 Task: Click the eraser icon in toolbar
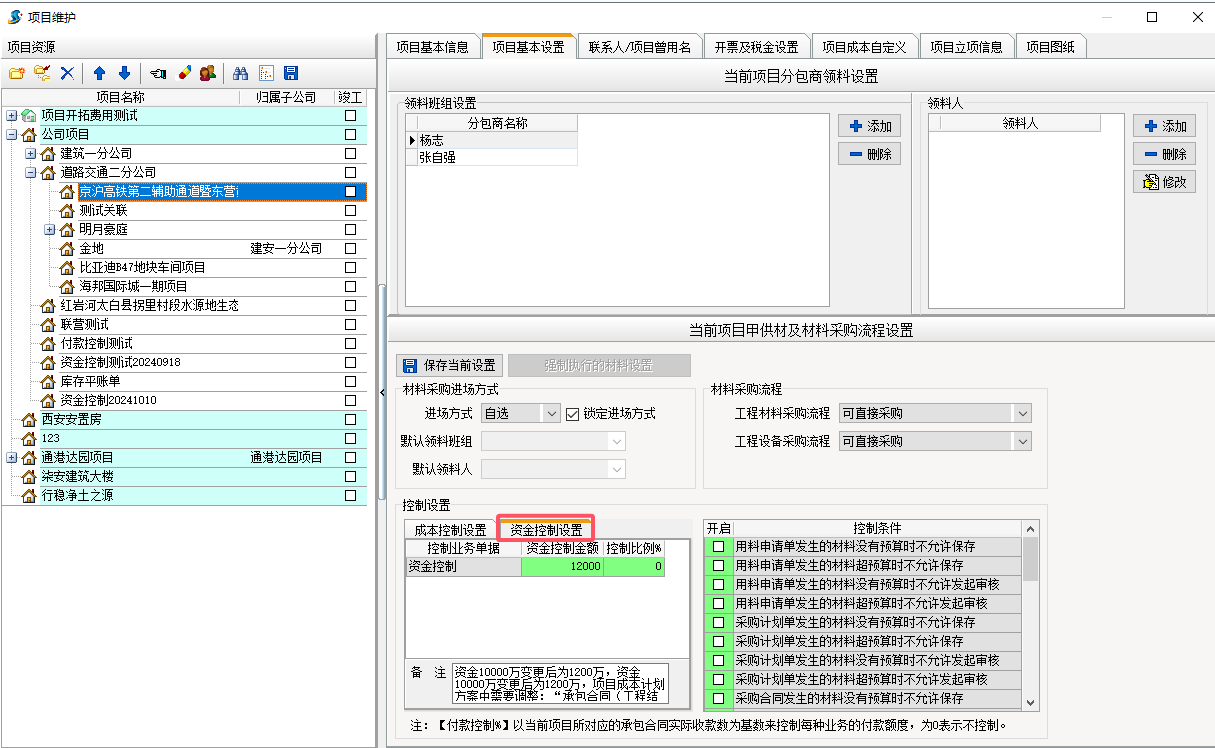(184, 73)
